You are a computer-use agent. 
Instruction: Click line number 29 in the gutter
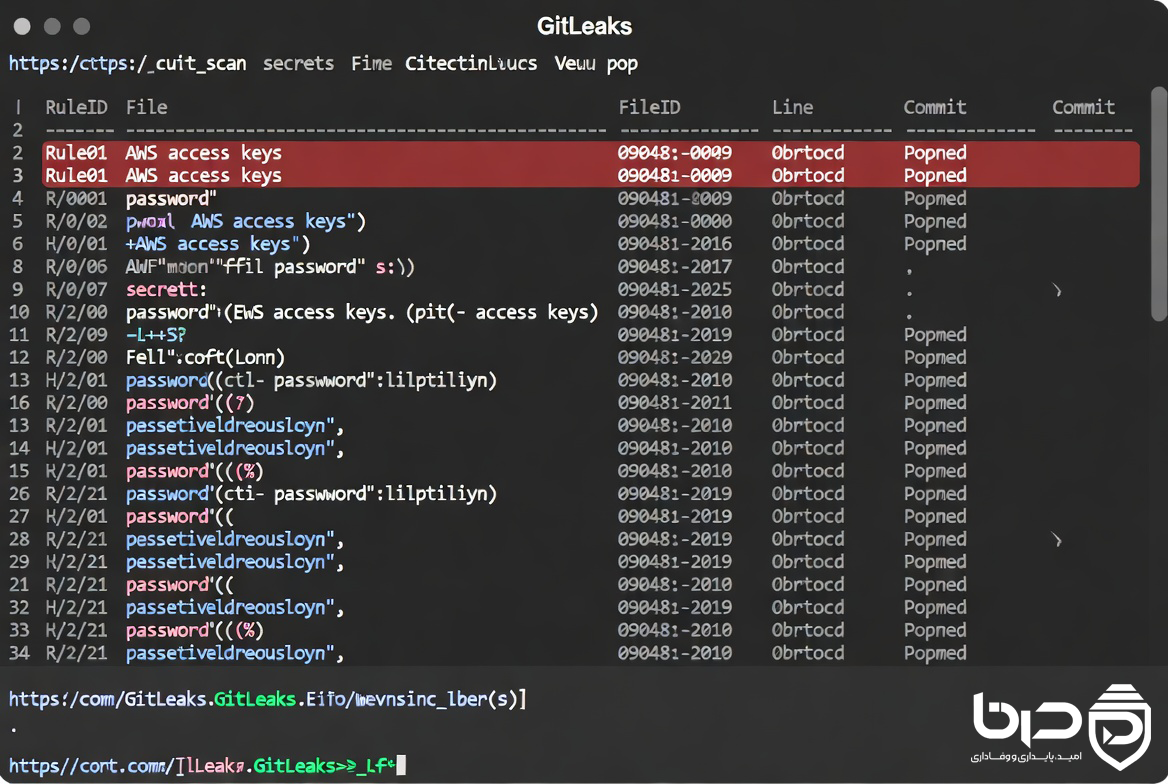point(19,563)
